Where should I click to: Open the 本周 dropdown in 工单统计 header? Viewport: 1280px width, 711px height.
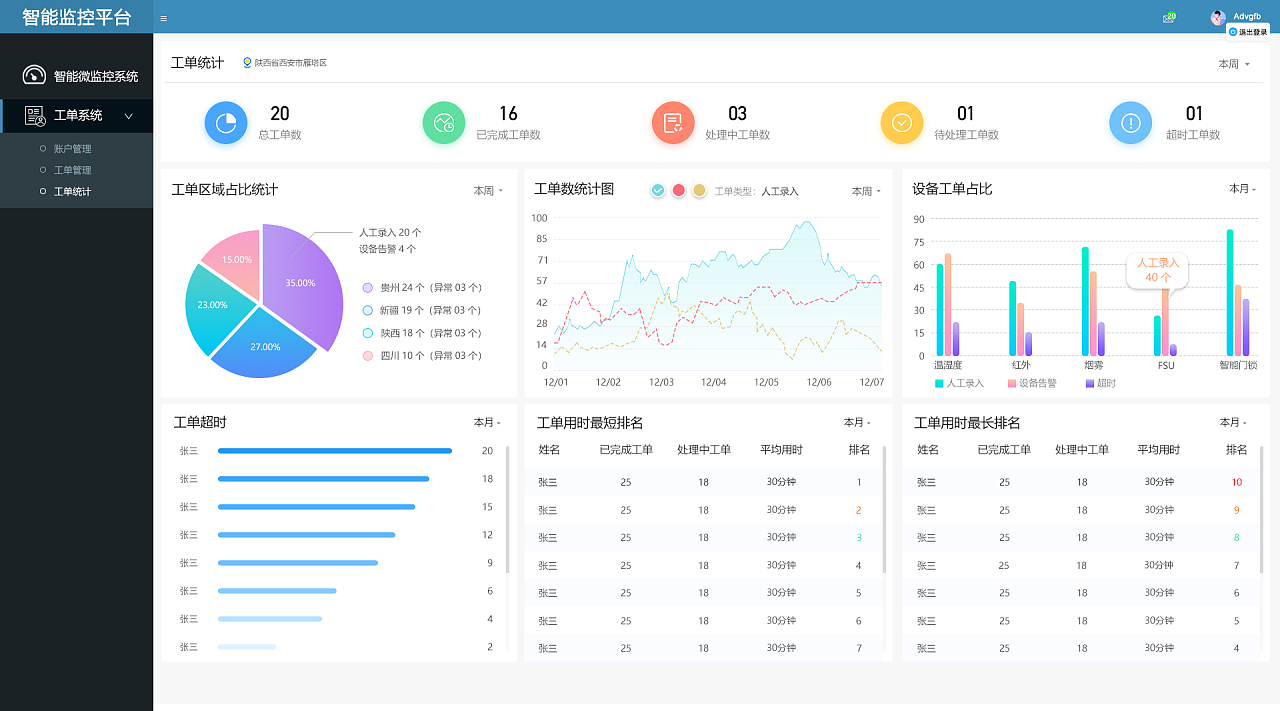click(1234, 64)
